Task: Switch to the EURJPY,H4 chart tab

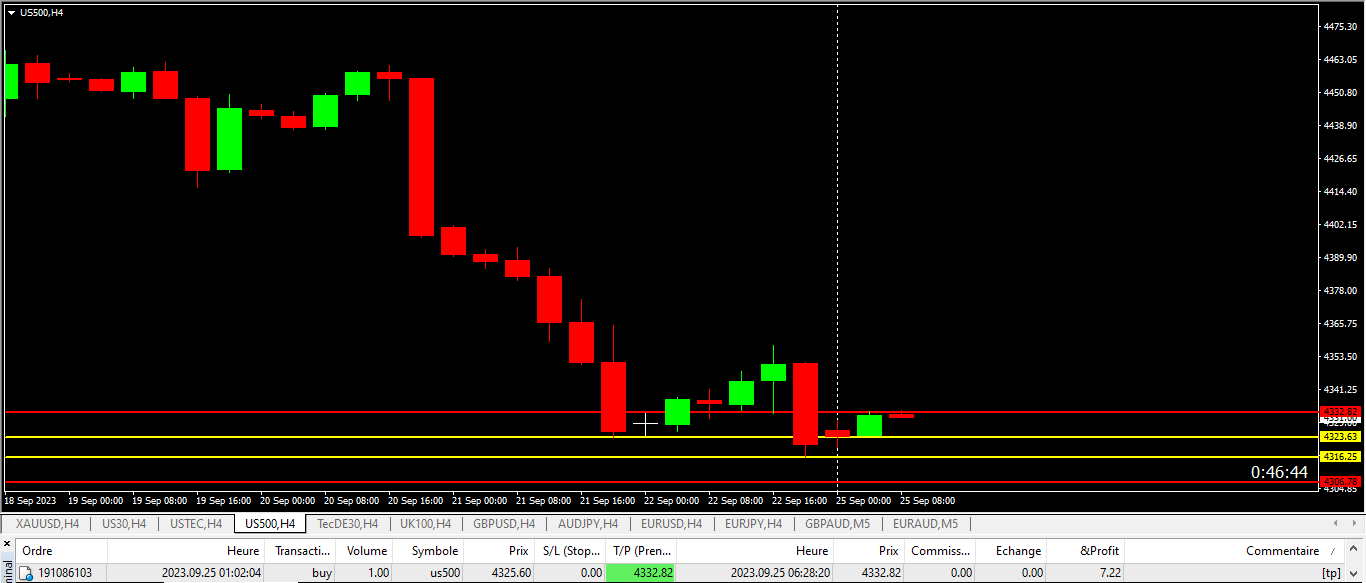Action: [753, 523]
